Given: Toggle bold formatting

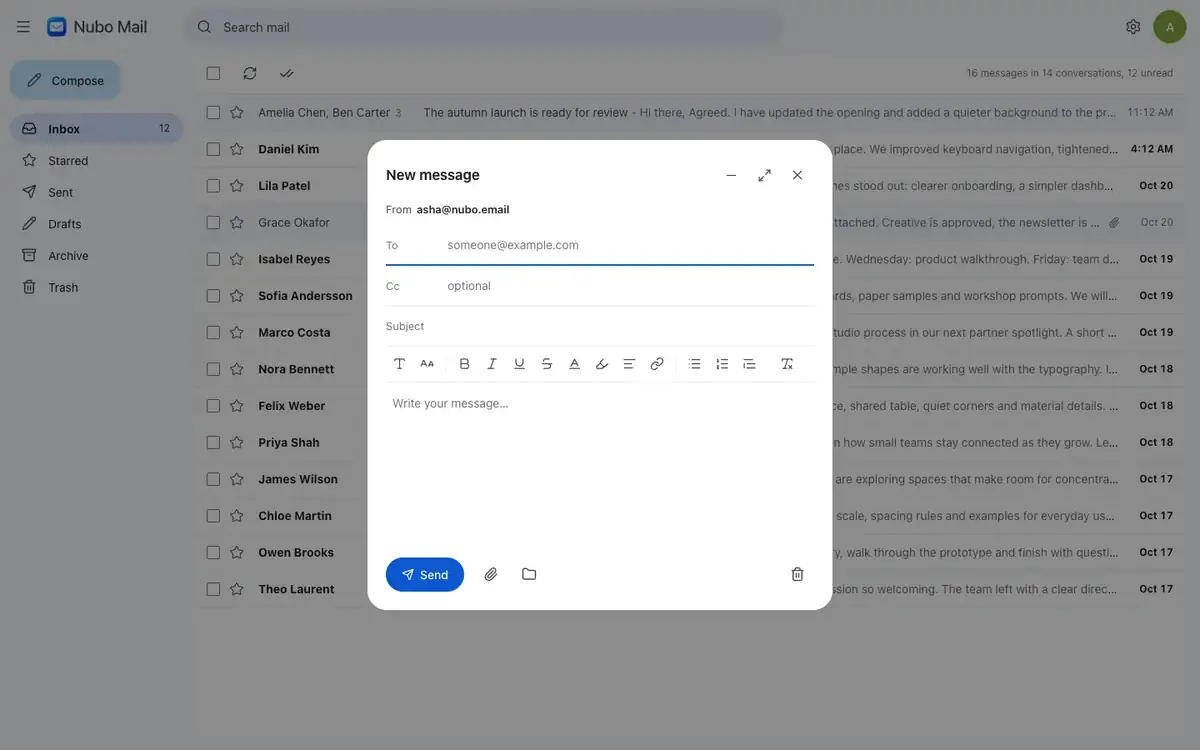Looking at the screenshot, I should click(x=464, y=364).
